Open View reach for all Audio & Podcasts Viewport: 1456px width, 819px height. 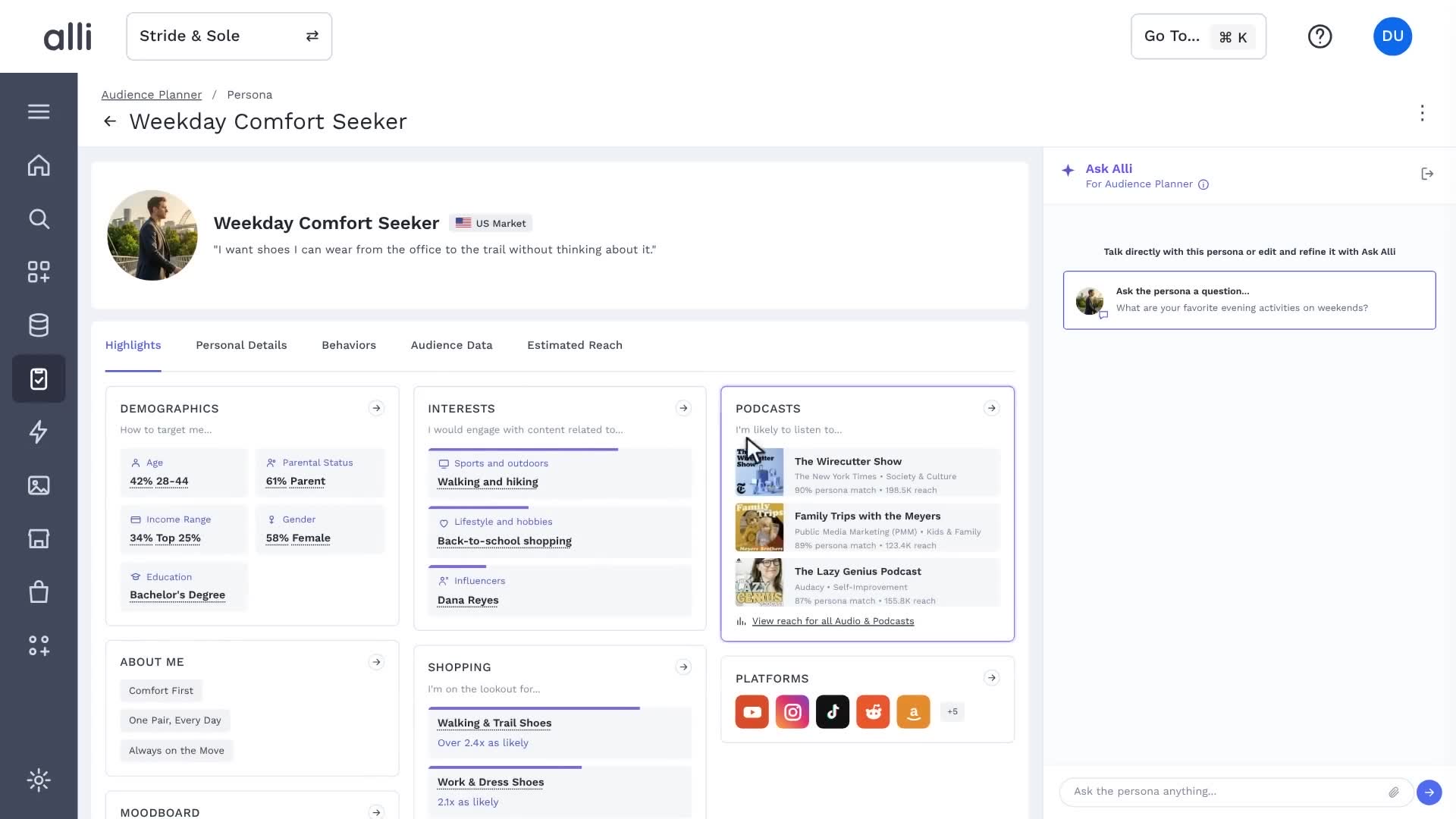pyautogui.click(x=833, y=621)
